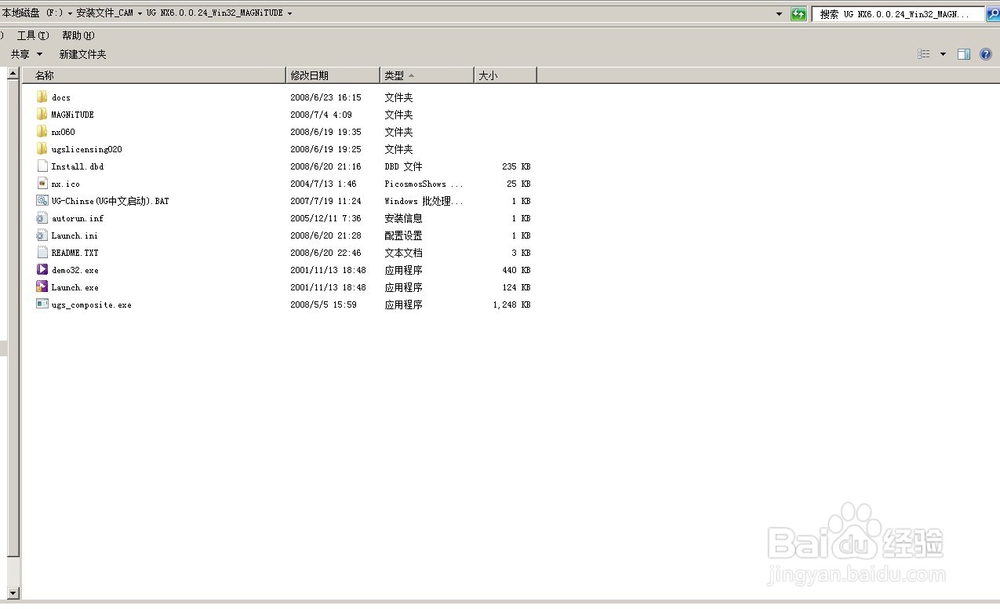Click the type text DBD 文件
This screenshot has width=1000, height=609.
[x=403, y=166]
